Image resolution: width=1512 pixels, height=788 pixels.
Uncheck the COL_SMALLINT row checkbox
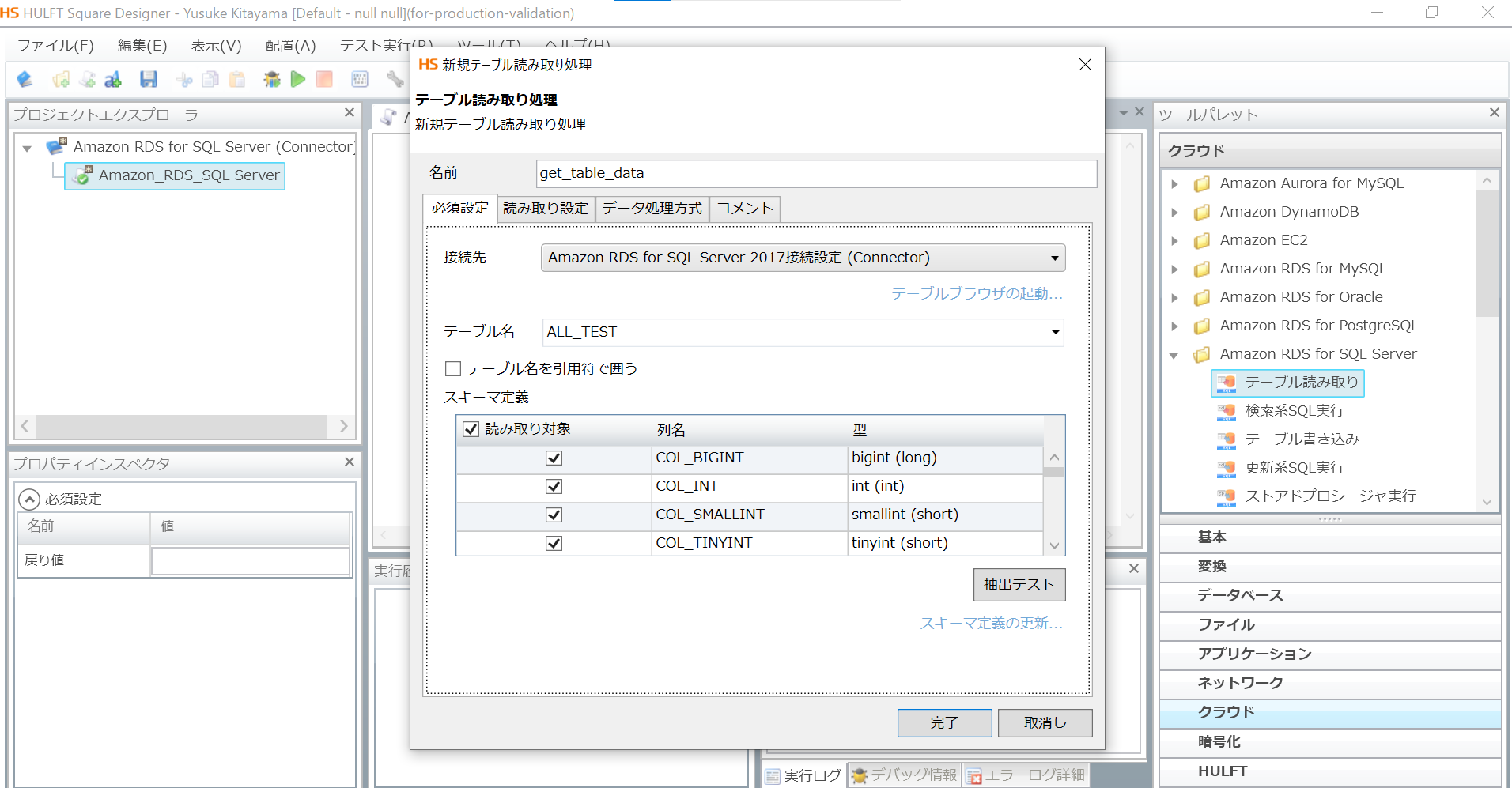pyautogui.click(x=554, y=515)
